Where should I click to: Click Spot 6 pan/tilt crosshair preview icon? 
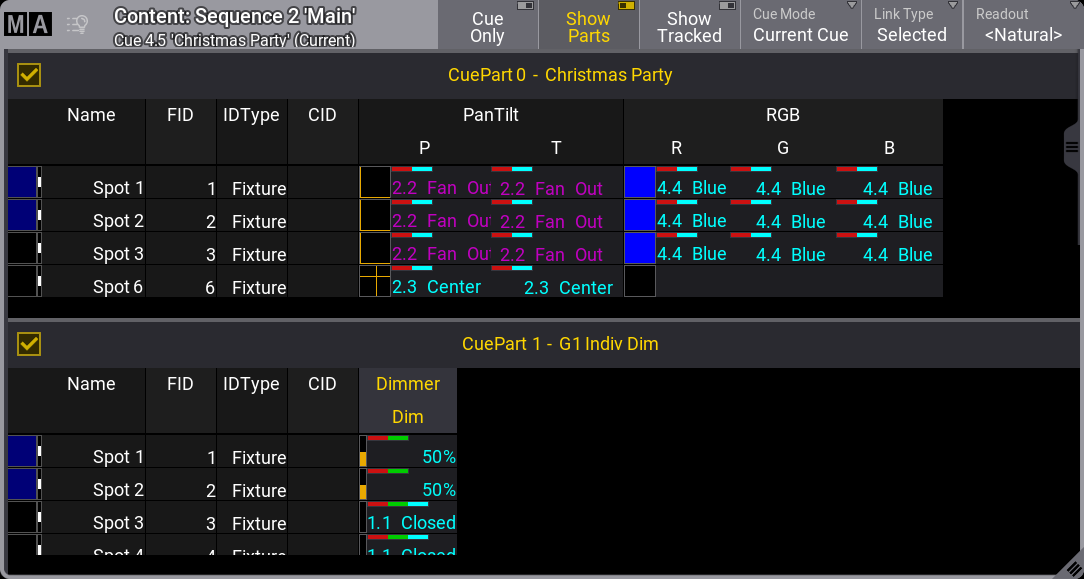374,281
